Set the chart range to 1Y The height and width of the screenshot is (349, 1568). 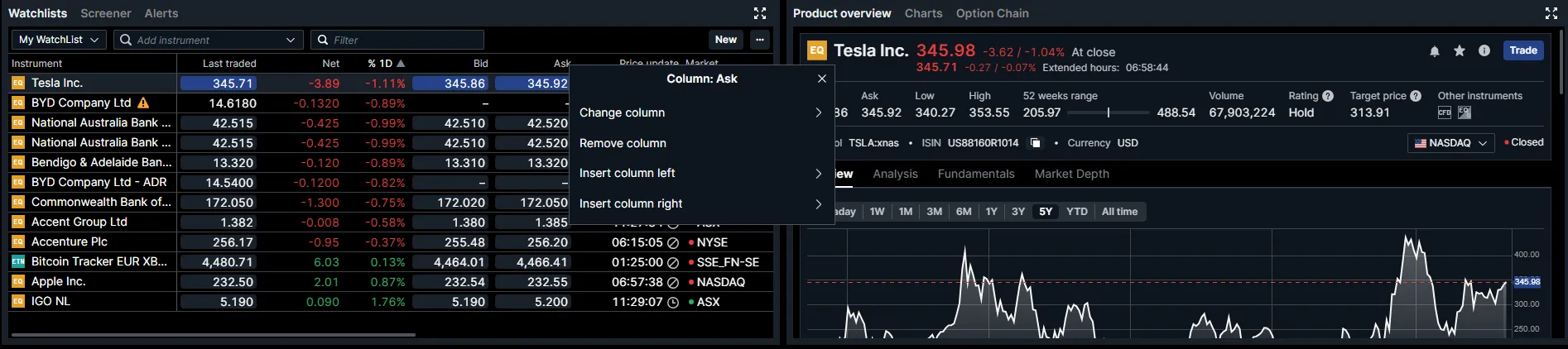pos(991,212)
